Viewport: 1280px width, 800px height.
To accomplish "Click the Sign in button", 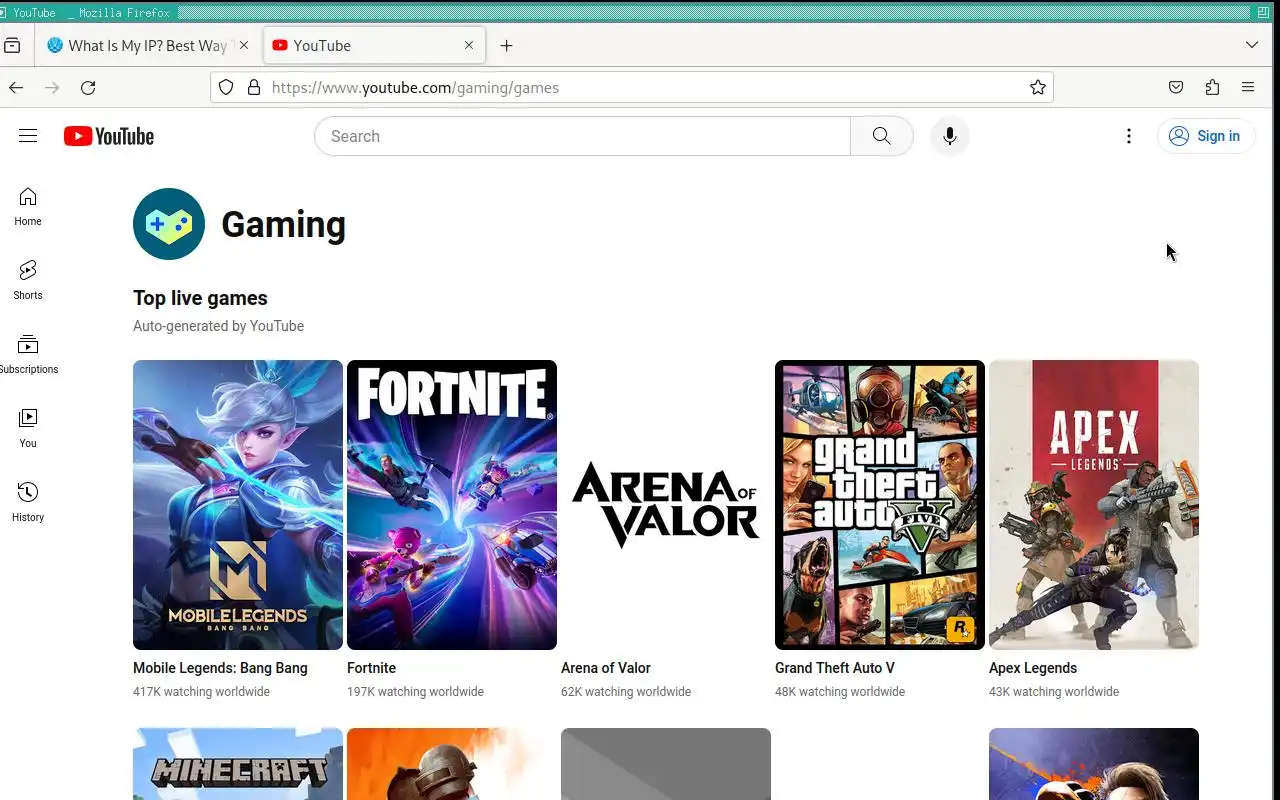I will [x=1206, y=136].
